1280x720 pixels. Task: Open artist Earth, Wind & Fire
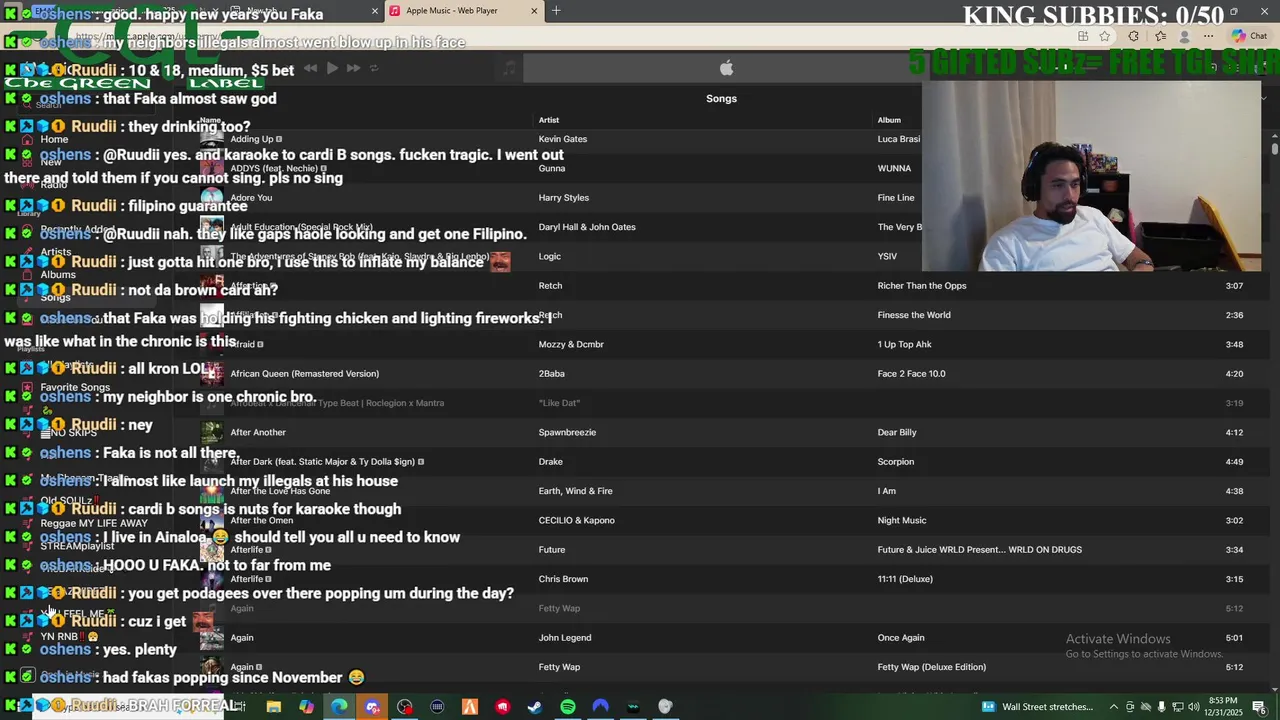click(575, 491)
